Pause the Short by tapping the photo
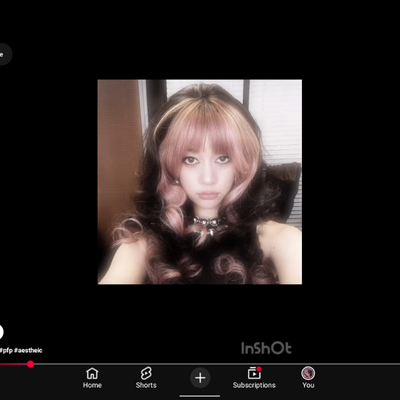This screenshot has height=400, width=400. [x=200, y=182]
